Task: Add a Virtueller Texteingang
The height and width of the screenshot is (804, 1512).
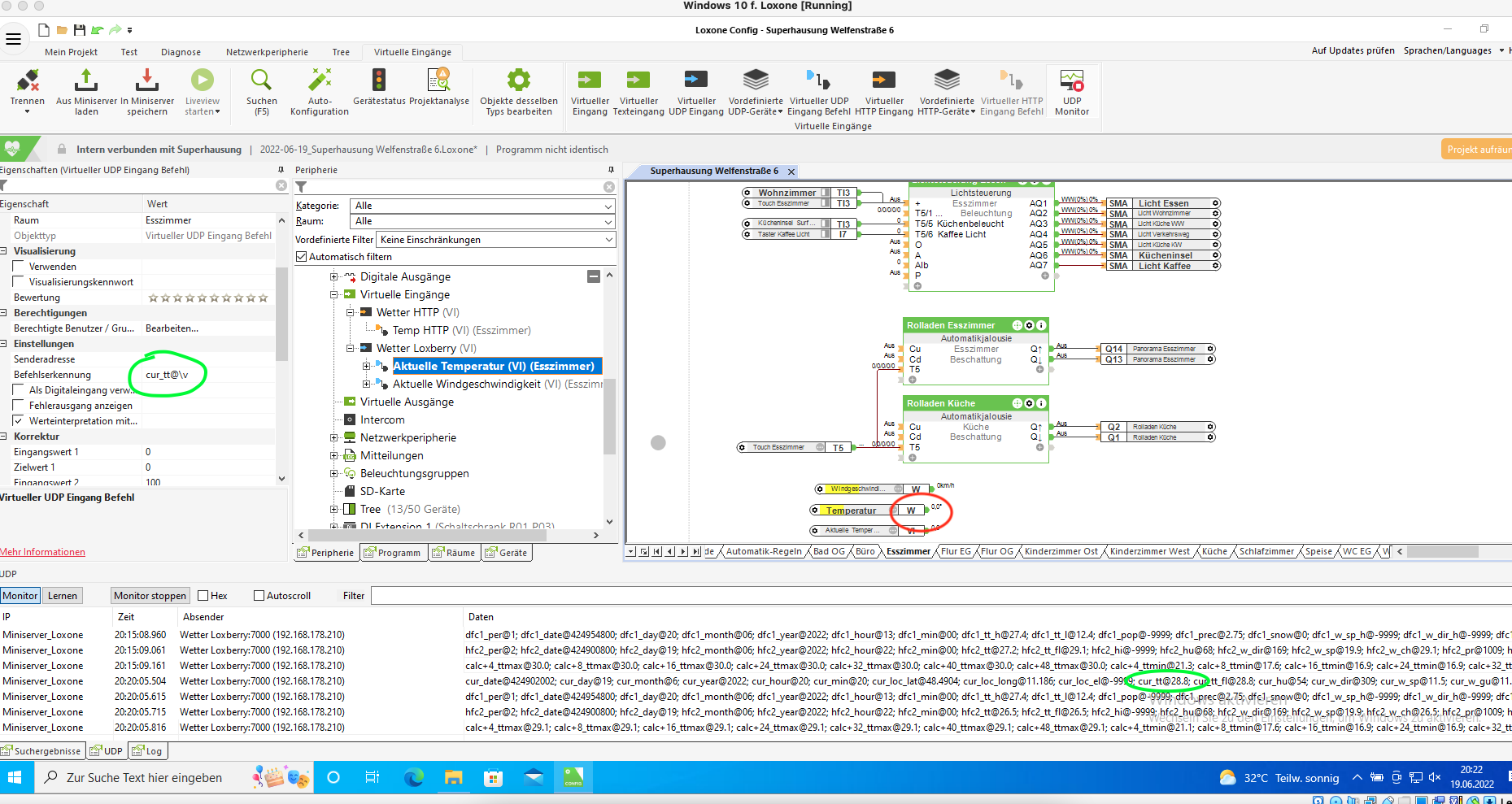Action: pos(638,81)
